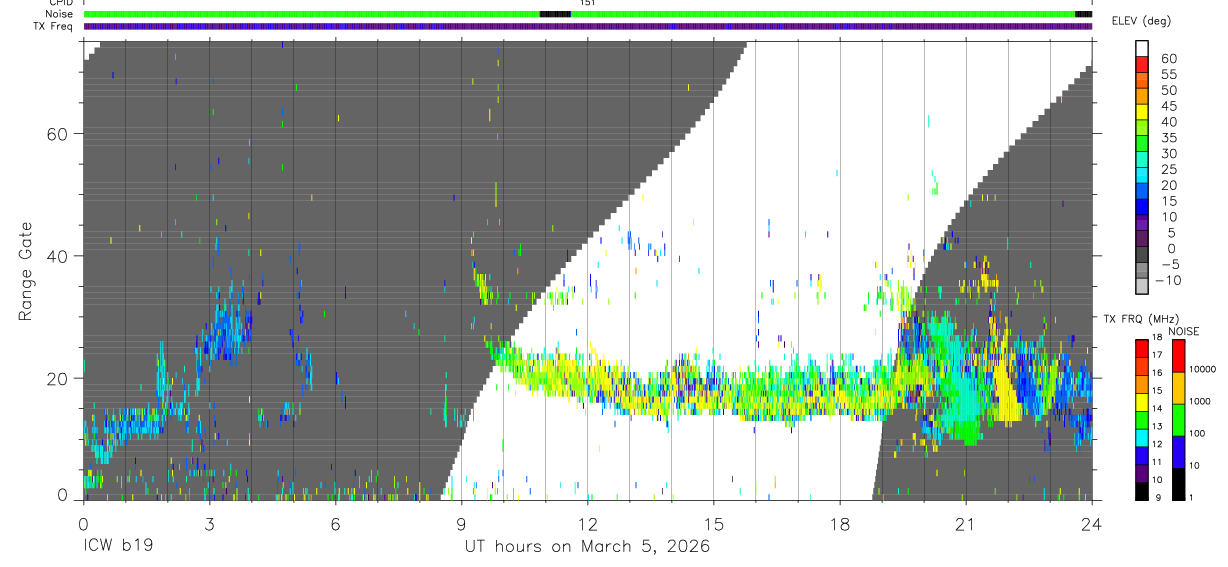The image size is (1228, 567).
Task: Pick the red 17–18 MHz TX FRQ swatch
Action: click(1142, 348)
